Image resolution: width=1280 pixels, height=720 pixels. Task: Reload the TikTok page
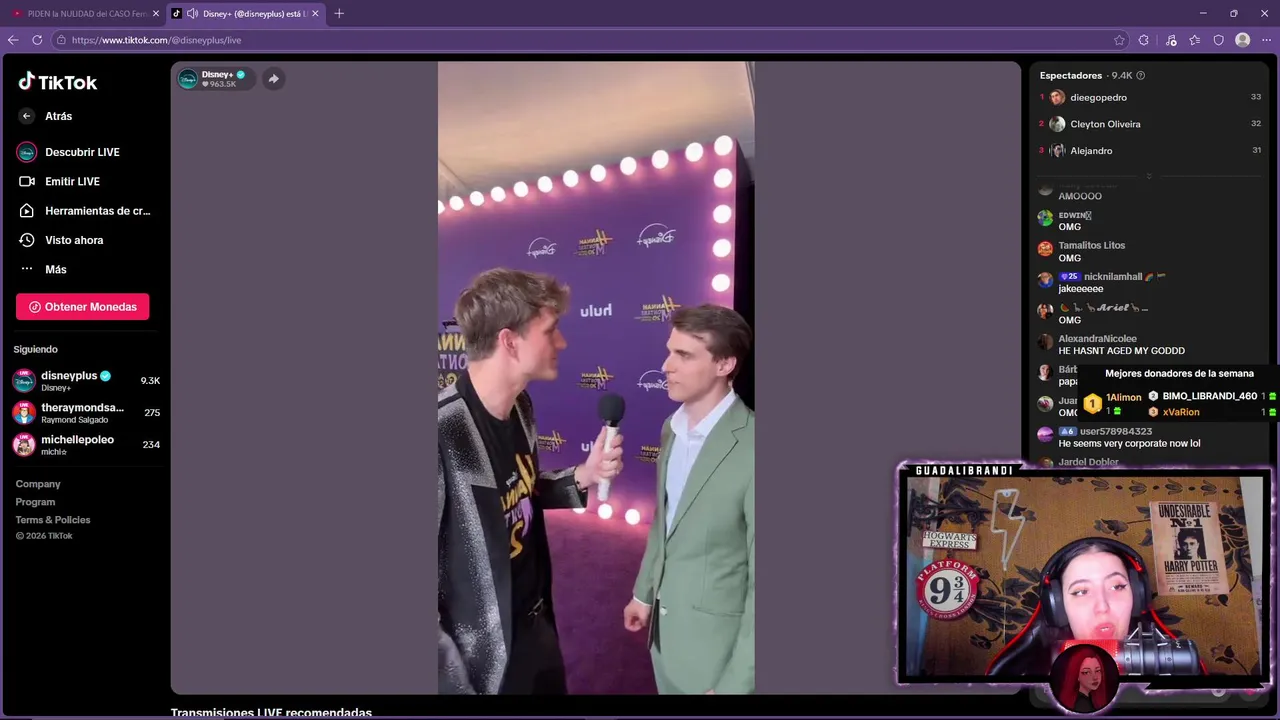(x=37, y=40)
